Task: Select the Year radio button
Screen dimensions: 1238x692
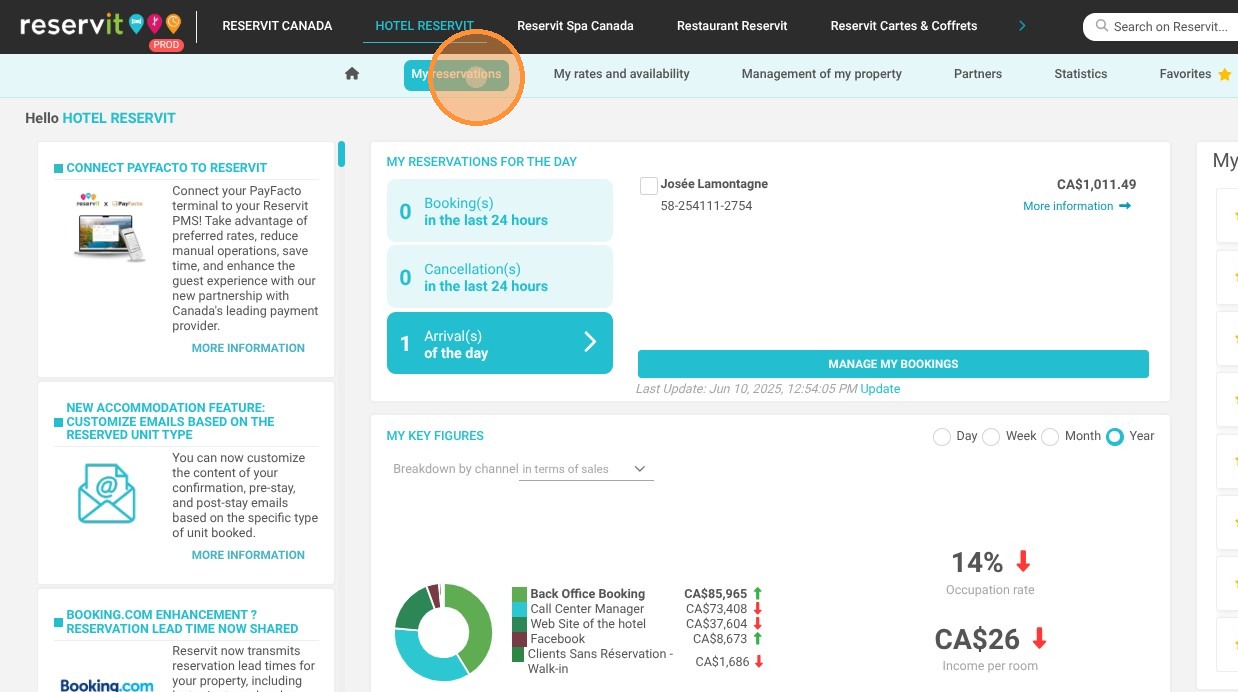Action: point(1115,437)
